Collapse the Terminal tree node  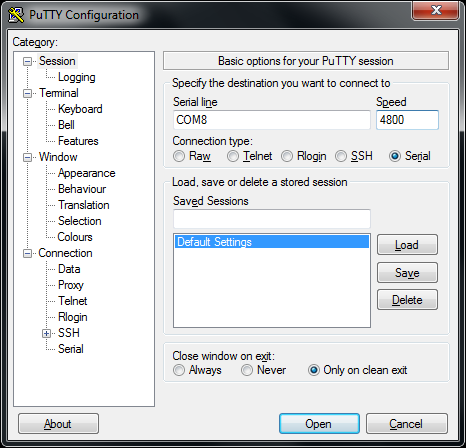(27, 94)
